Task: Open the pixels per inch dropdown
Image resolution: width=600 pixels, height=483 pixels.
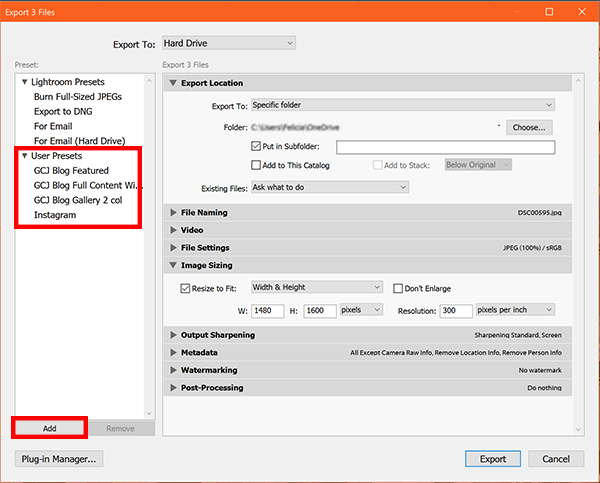Action: [515, 310]
